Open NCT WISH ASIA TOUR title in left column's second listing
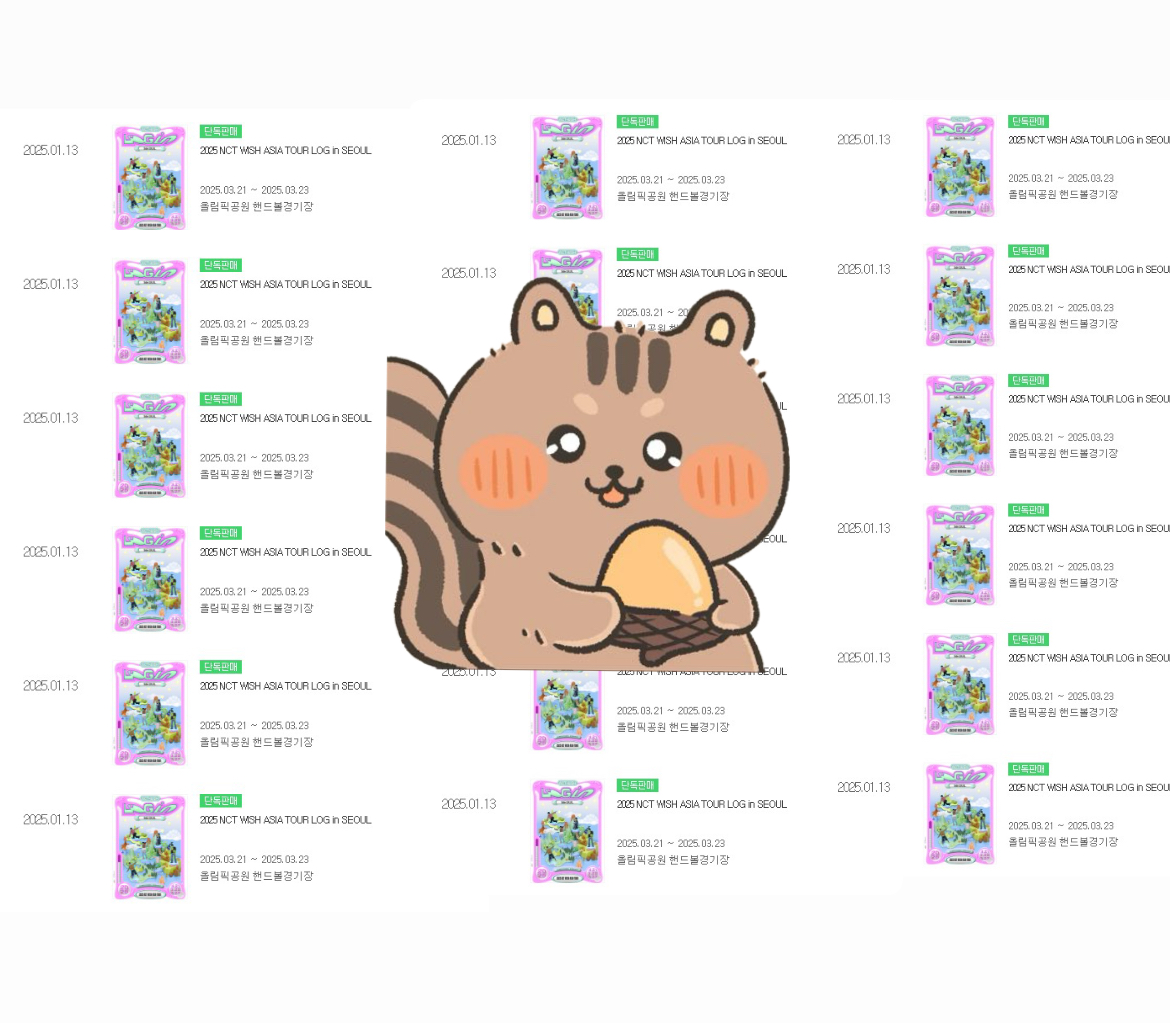The image size is (1170, 1023). pyautogui.click(x=285, y=284)
